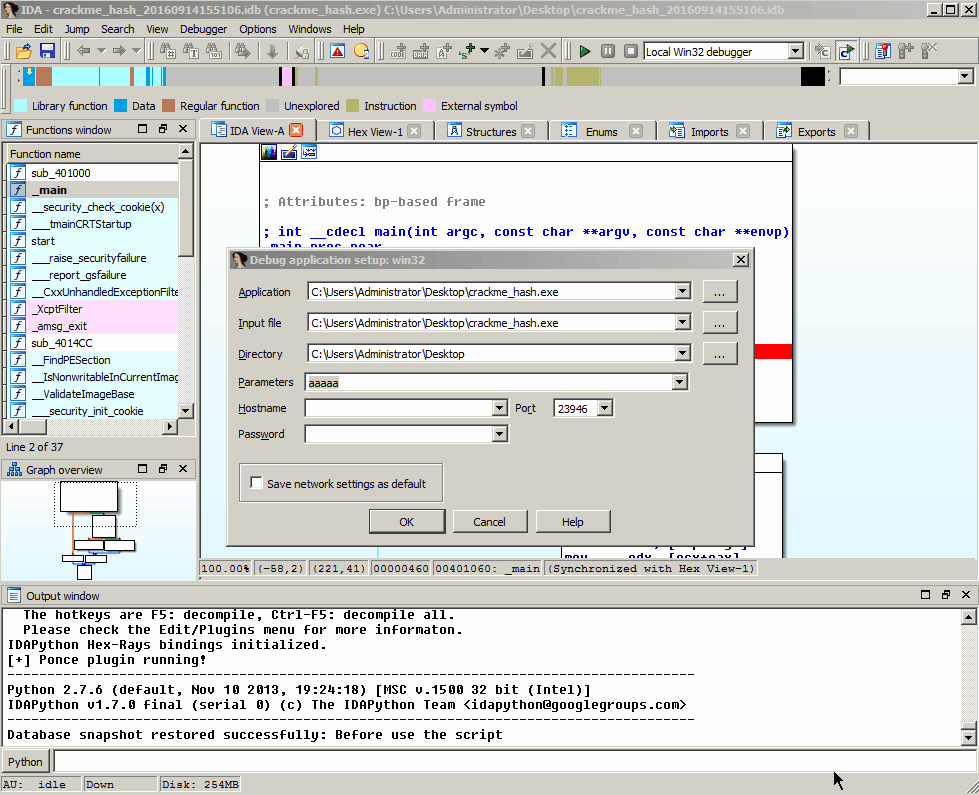Click the Functions window float icon
979x795 pixels.
tap(163, 129)
